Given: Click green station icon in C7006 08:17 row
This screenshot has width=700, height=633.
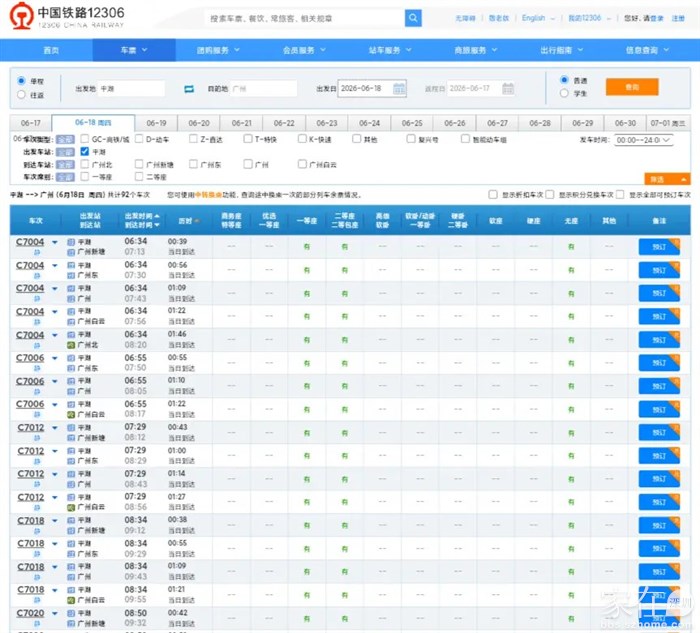Looking at the screenshot, I should (71, 415).
